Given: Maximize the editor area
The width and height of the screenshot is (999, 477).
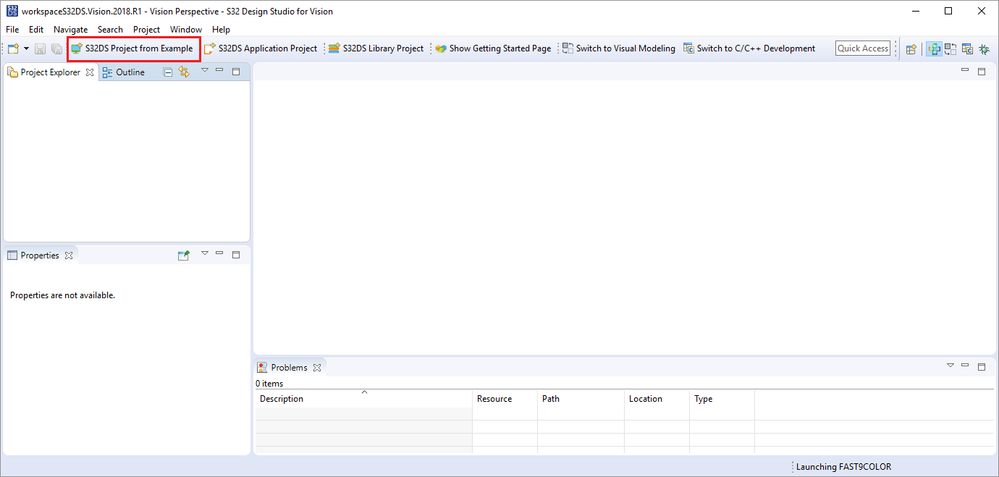Looking at the screenshot, I should point(982,71).
